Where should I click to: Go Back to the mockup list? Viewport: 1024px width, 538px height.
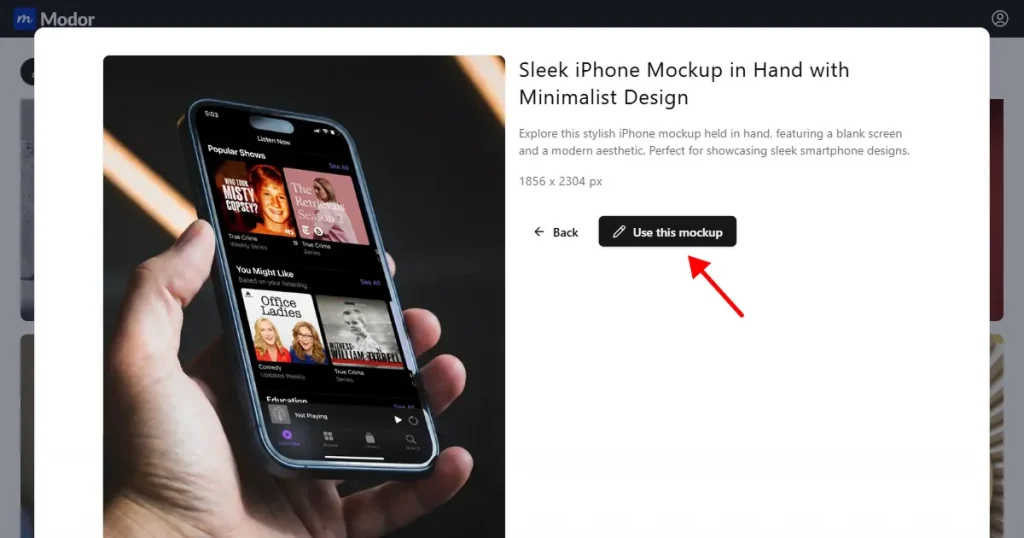[x=556, y=232]
